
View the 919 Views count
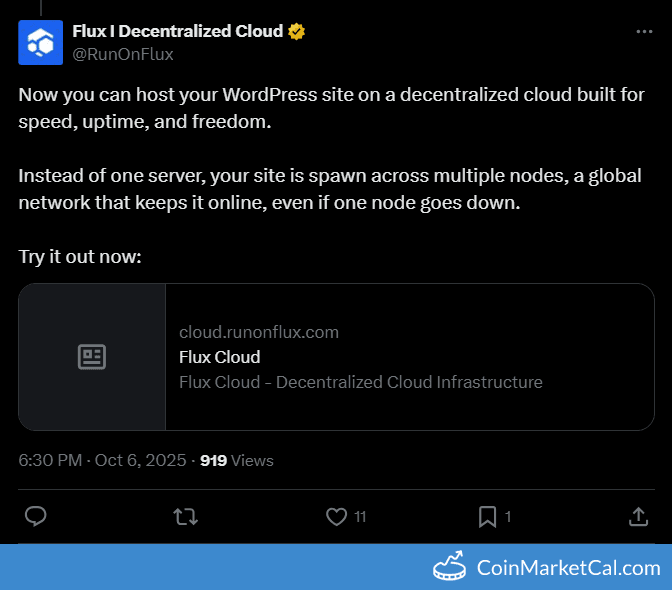(237, 460)
